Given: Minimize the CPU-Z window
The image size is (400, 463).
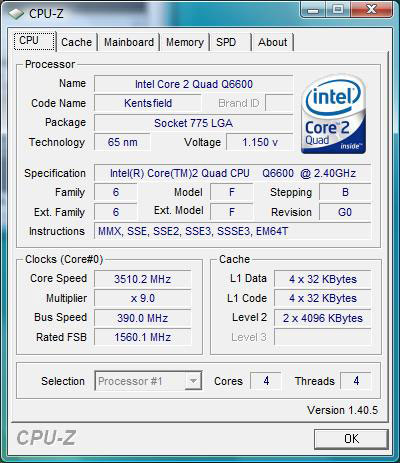Looking at the screenshot, I should pyautogui.click(x=313, y=10).
